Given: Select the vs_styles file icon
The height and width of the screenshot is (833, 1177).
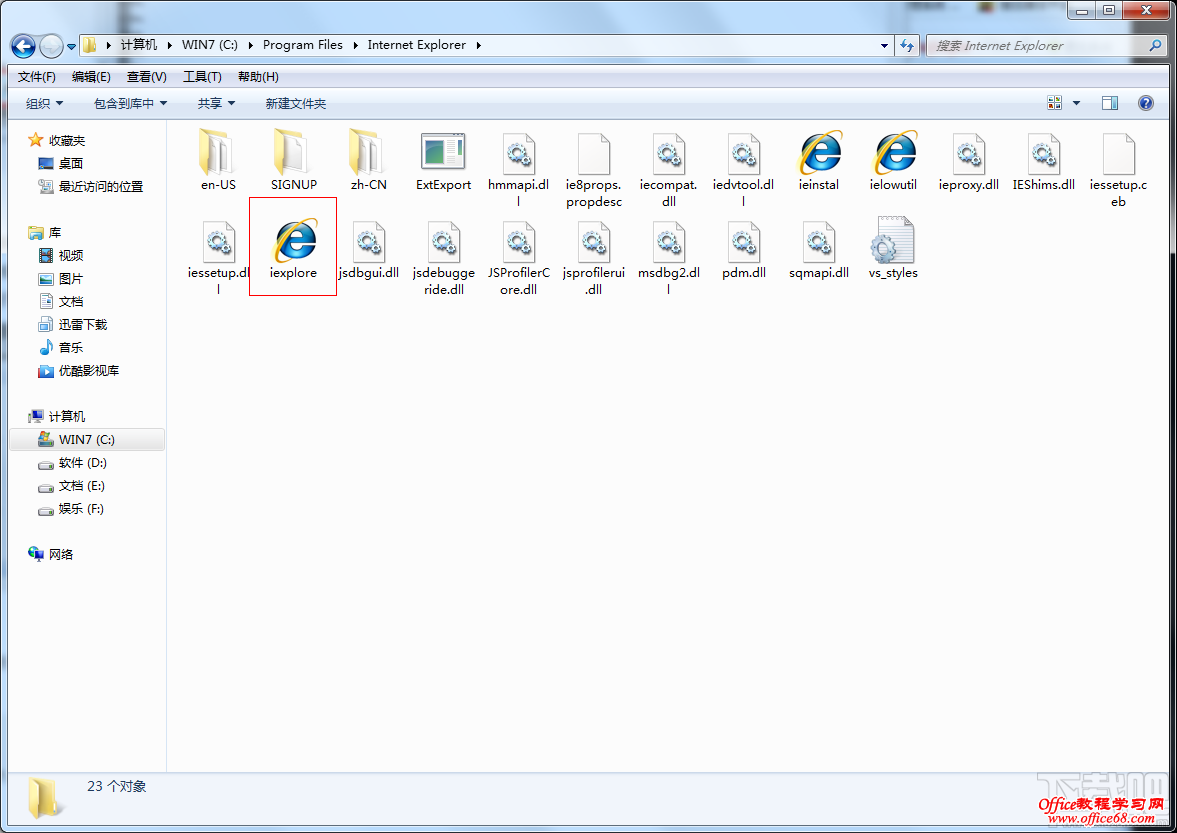Looking at the screenshot, I should 892,241.
